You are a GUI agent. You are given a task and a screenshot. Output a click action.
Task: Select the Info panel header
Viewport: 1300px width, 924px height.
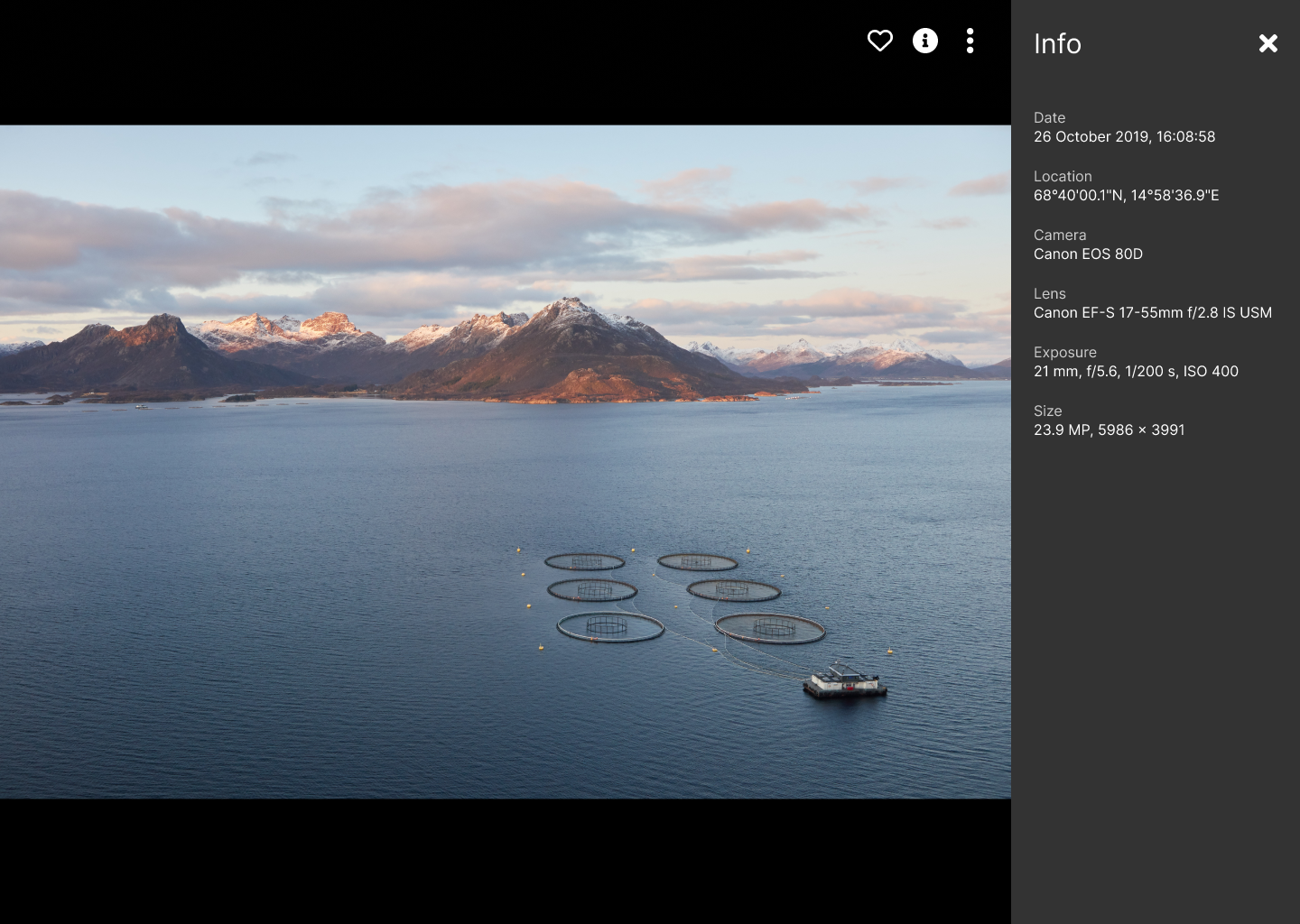pyautogui.click(x=1057, y=43)
